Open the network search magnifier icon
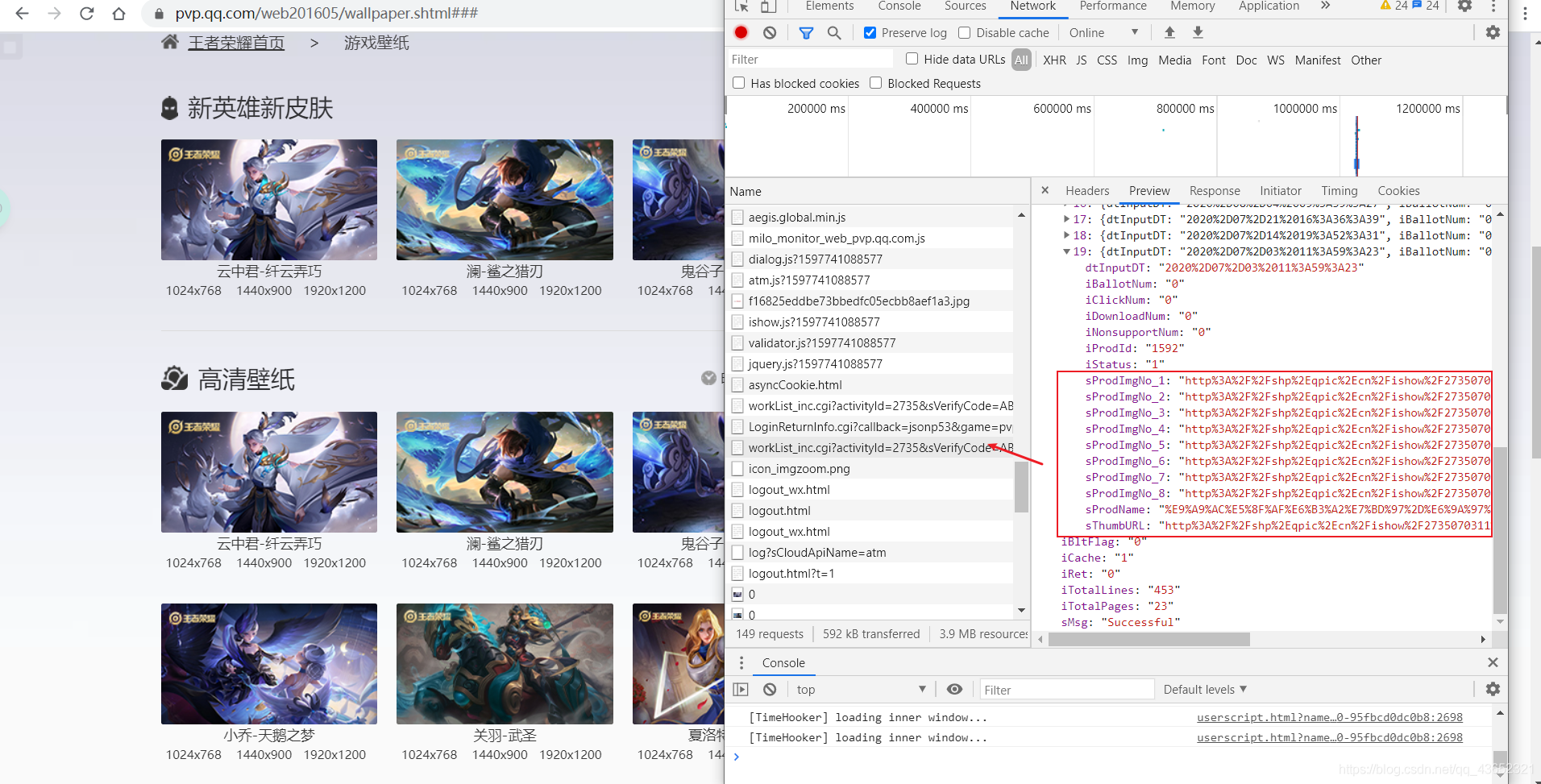1541x784 pixels. 834,32
